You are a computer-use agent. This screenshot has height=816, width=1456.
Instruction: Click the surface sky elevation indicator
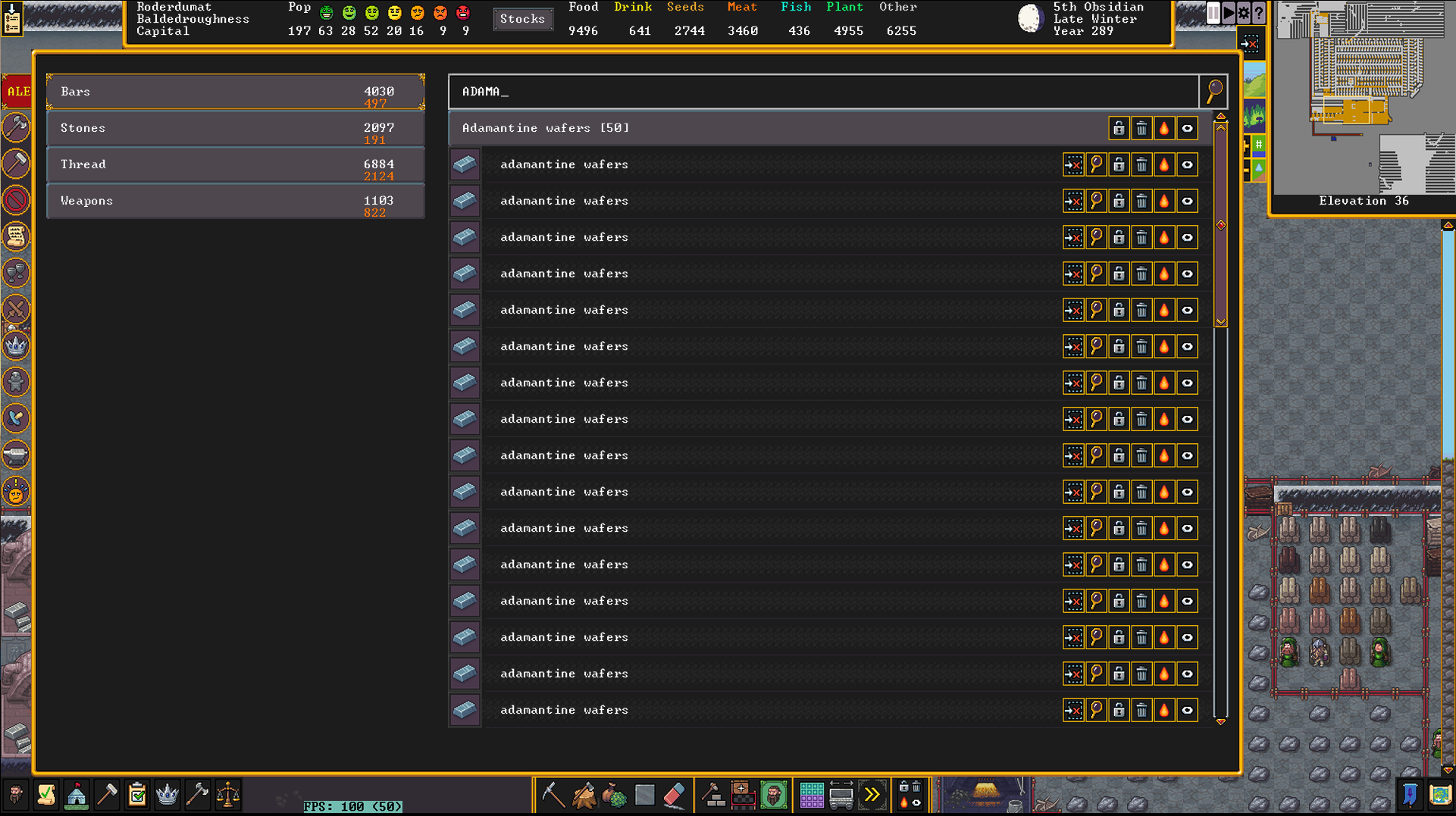click(x=1254, y=80)
